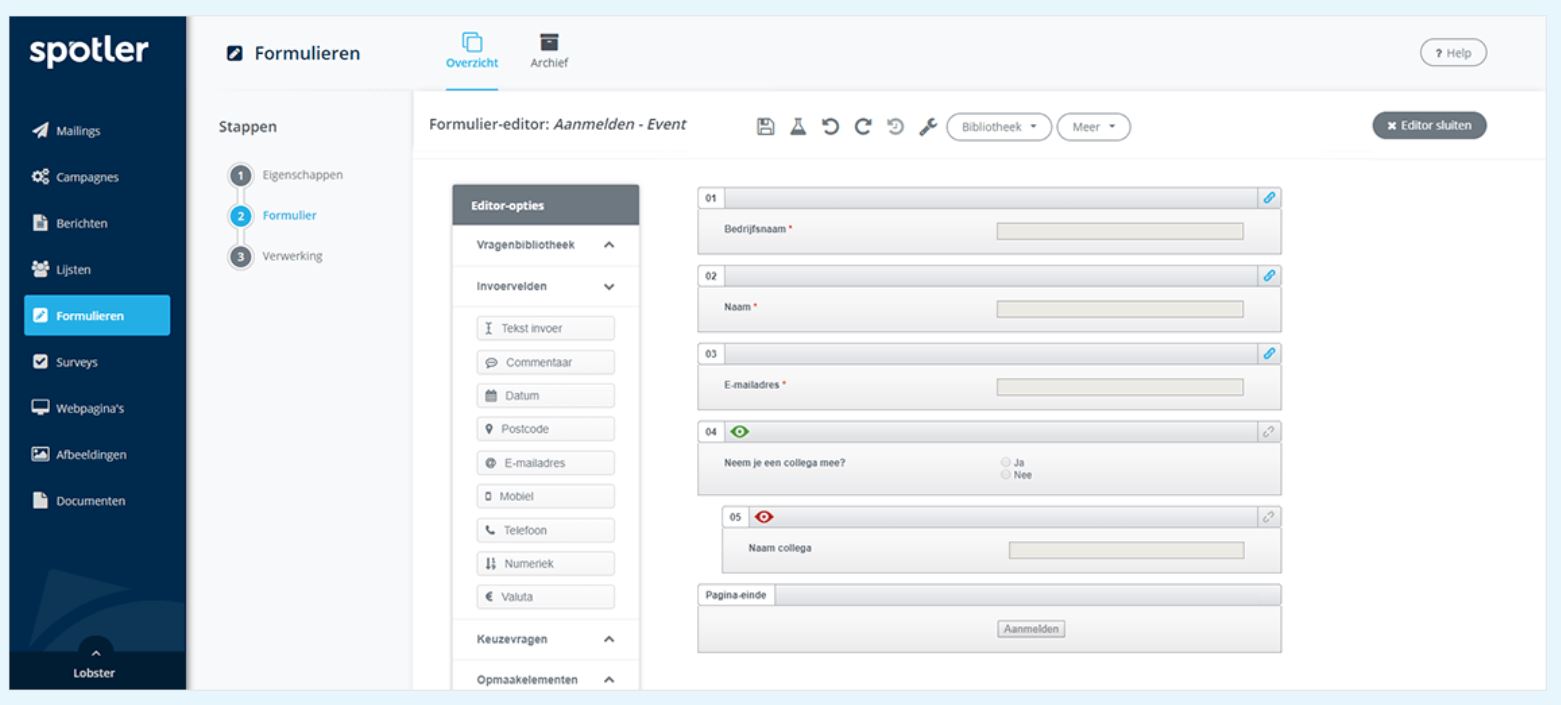Select the Formulieren sidebar item

(97, 315)
